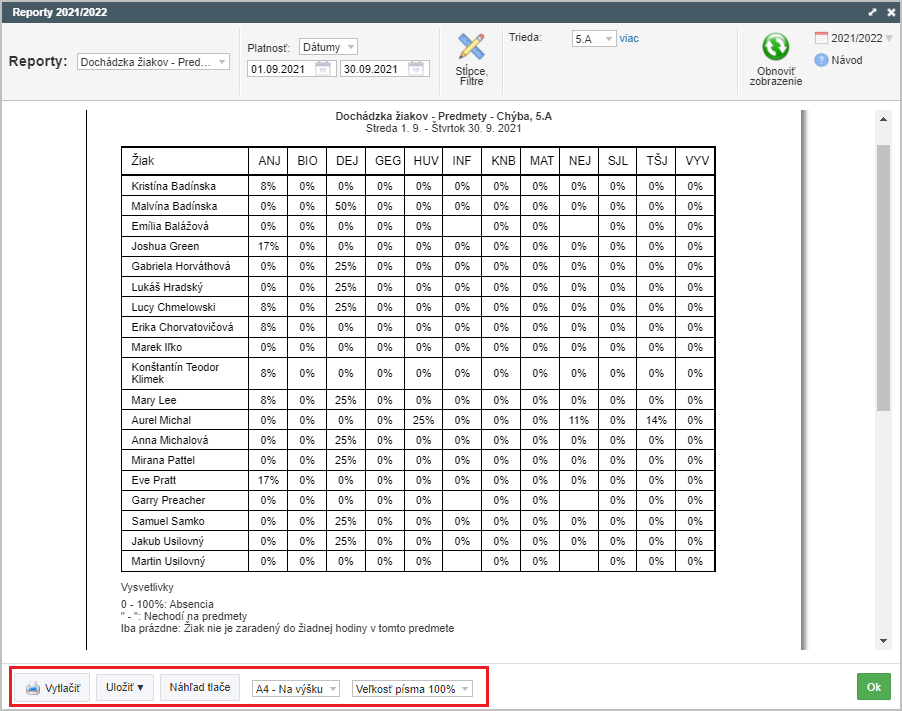
Task: Click the scrollbar up arrow of report
Action: 883,119
